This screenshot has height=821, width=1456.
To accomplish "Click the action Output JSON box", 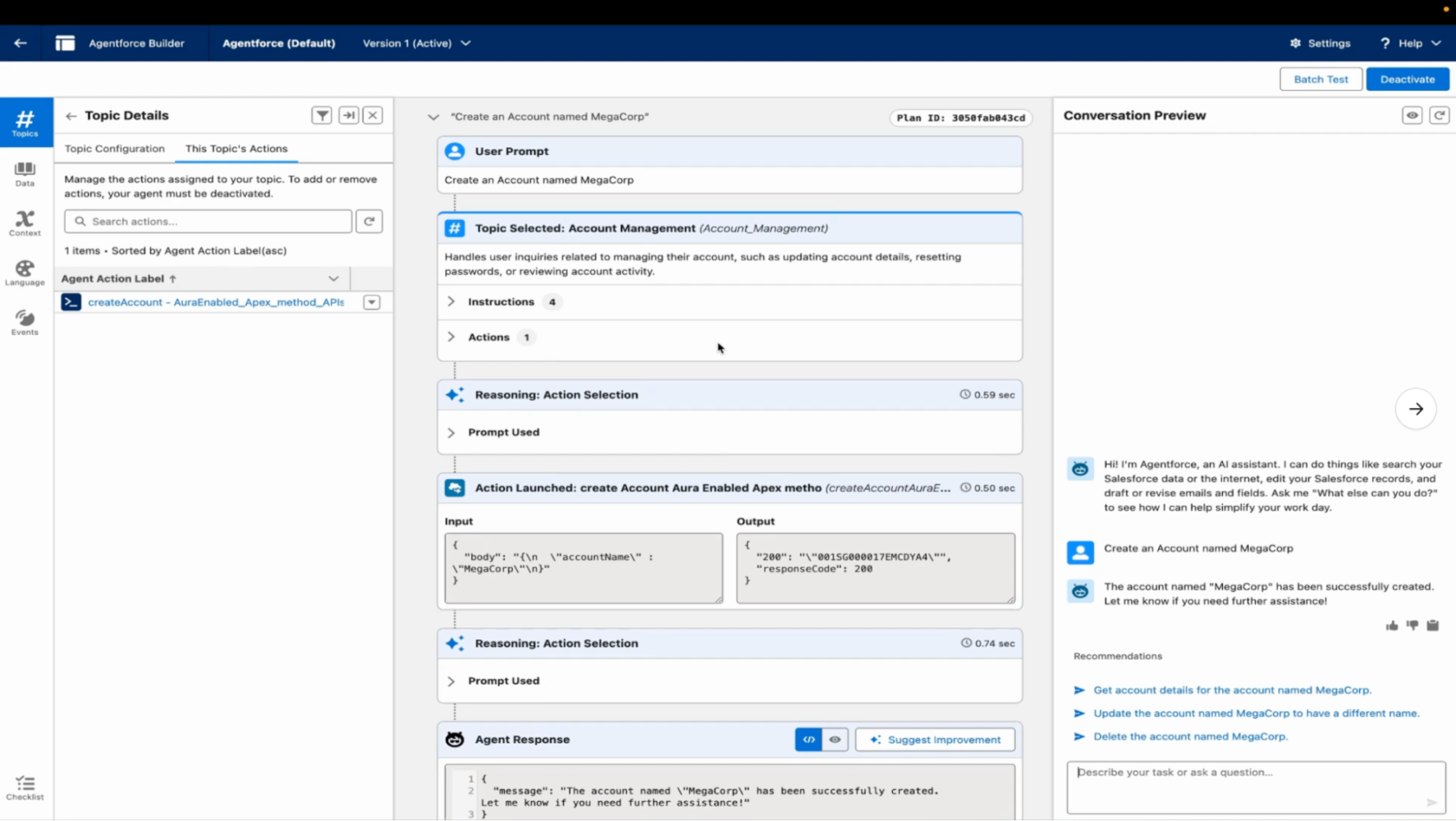I will click(876, 568).
